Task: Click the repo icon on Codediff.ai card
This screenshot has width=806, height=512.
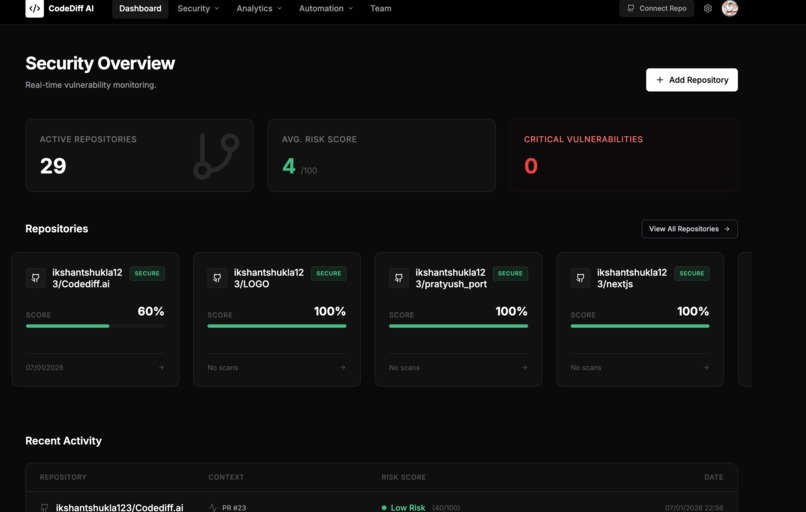Action: pyautogui.click(x=35, y=278)
